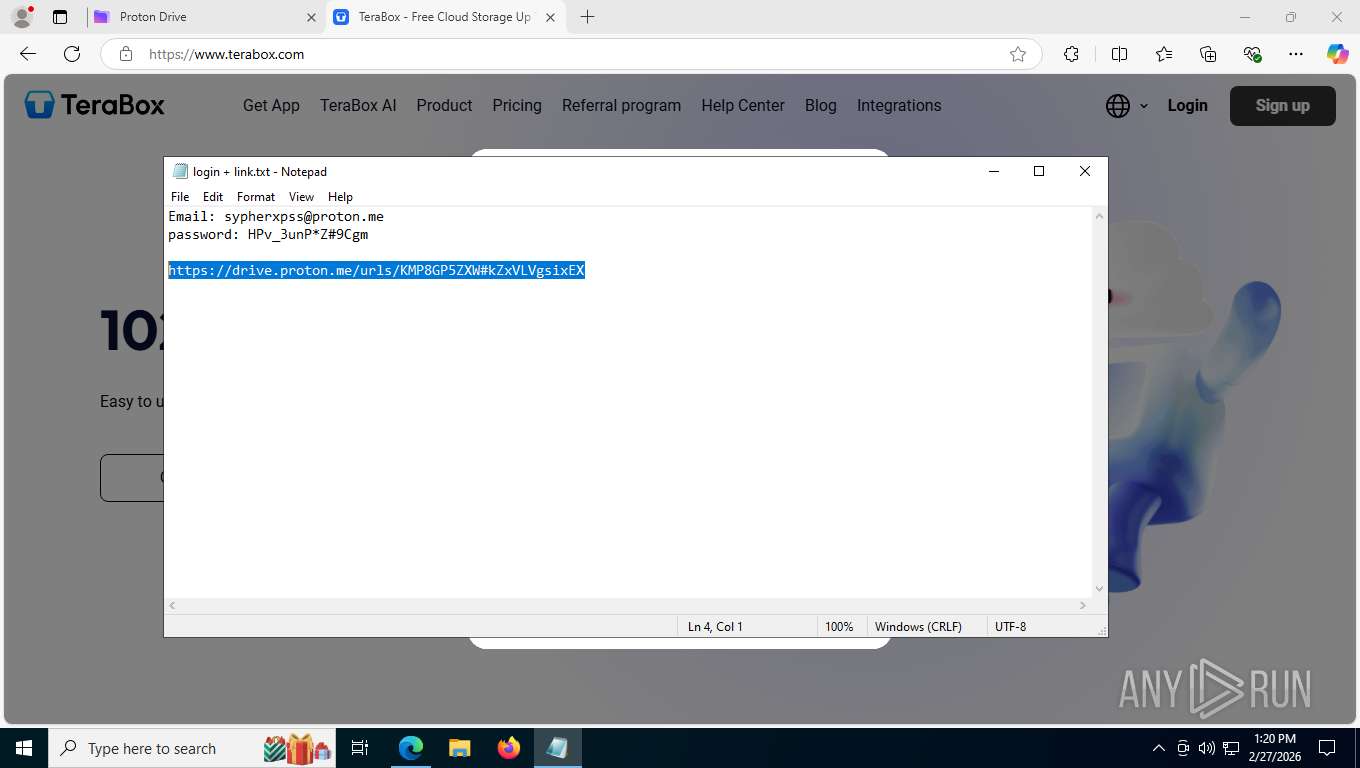Click the TeraBox Sign up button
Viewport: 1360px width, 768px height.
pyautogui.click(x=1282, y=105)
